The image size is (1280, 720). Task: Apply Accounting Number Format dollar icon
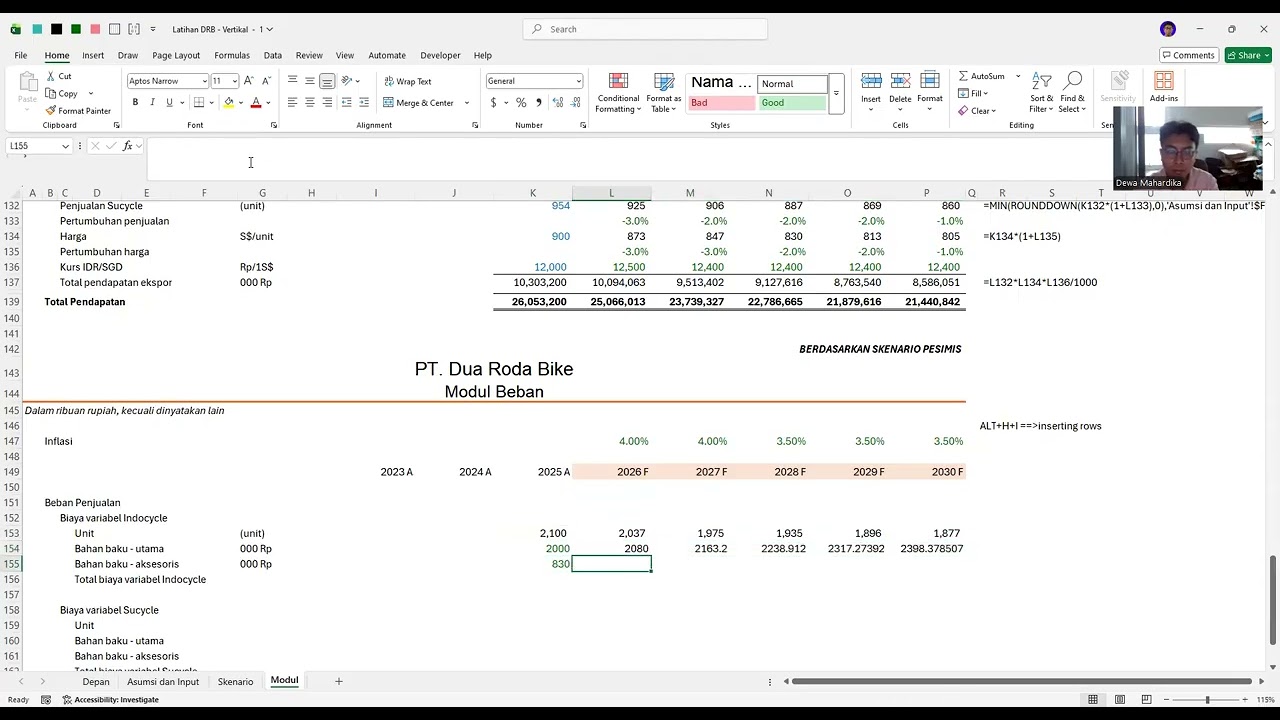pyautogui.click(x=493, y=102)
